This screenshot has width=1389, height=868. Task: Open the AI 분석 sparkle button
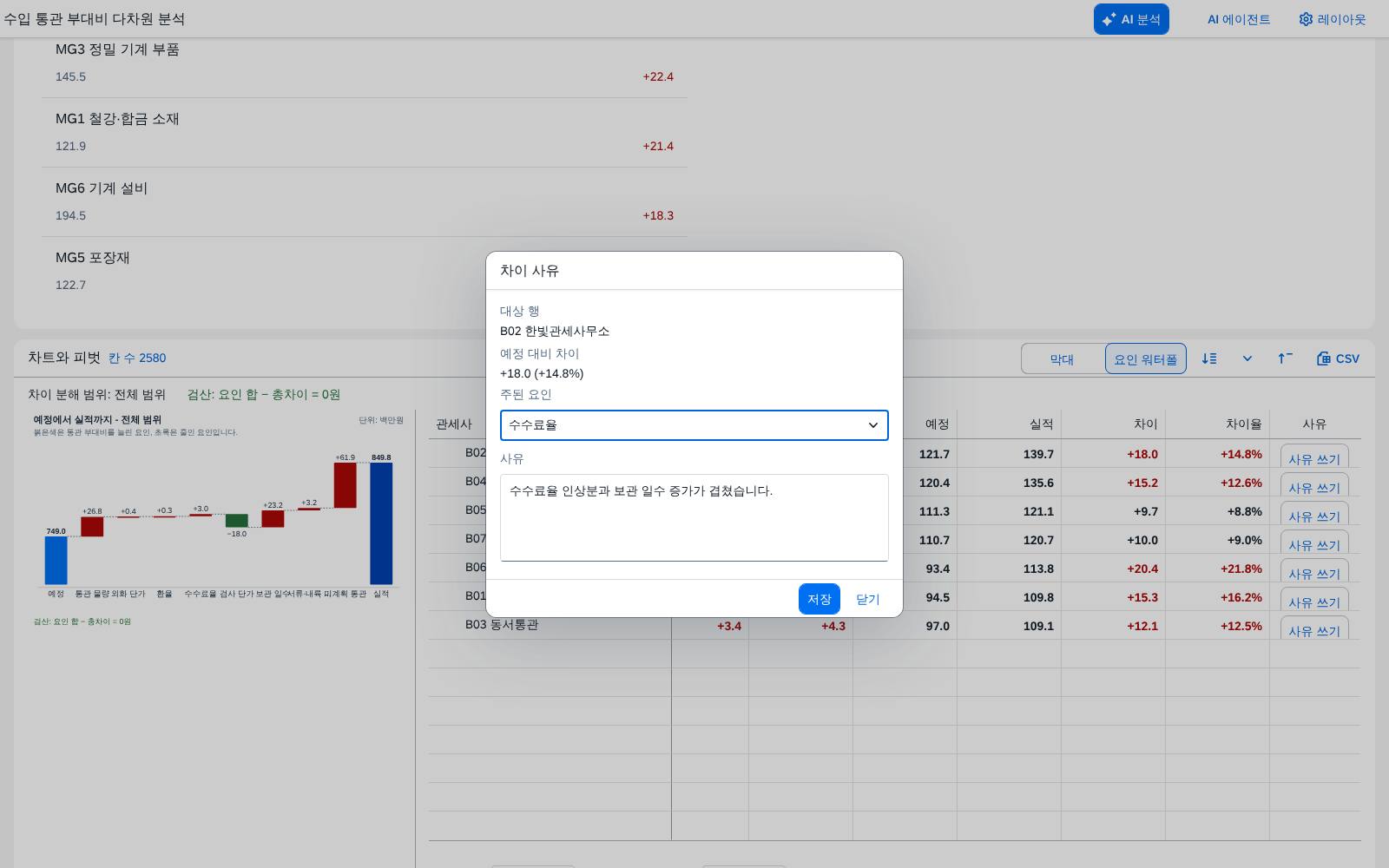(1131, 19)
